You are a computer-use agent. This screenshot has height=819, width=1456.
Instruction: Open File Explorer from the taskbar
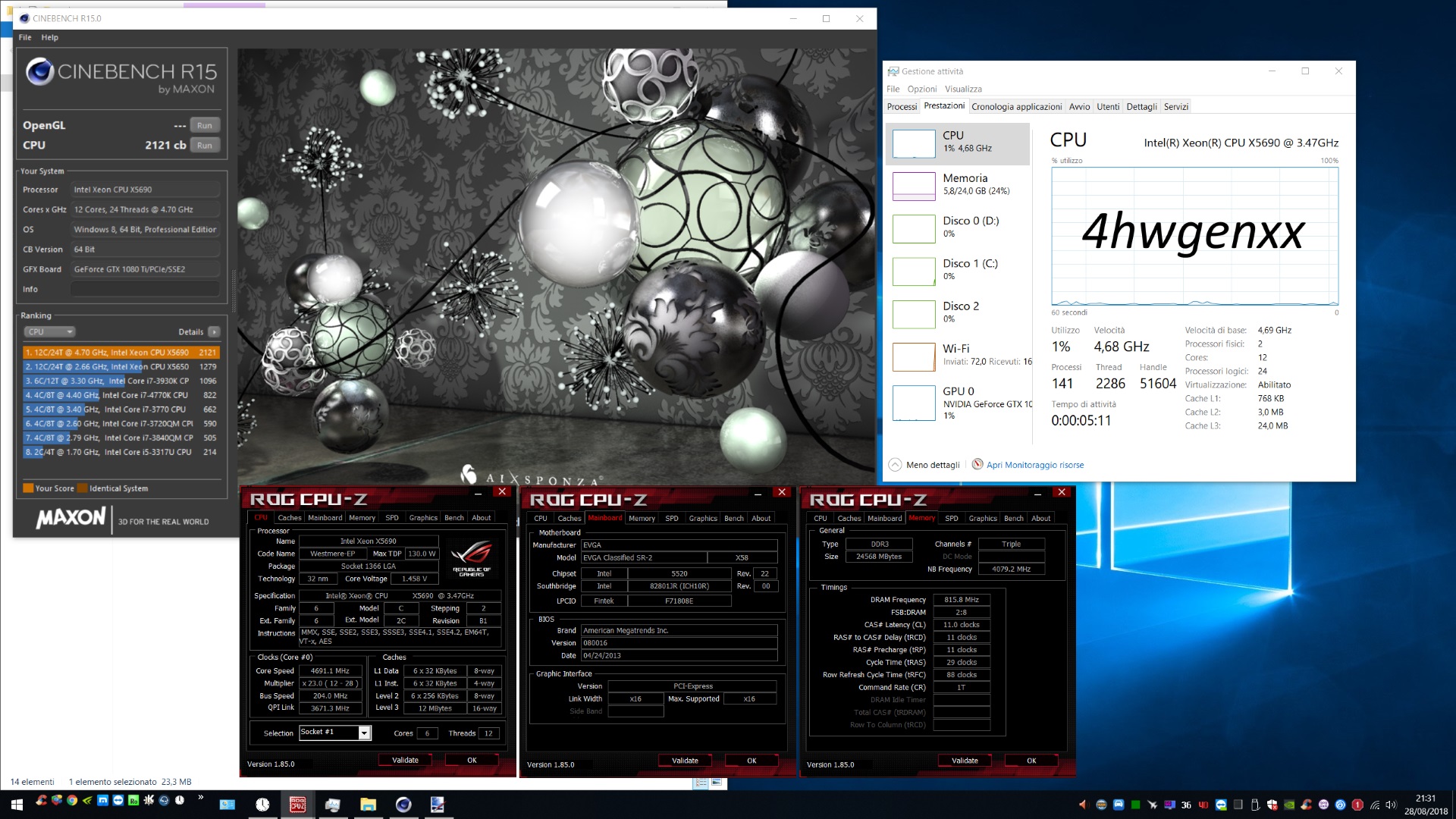[368, 805]
